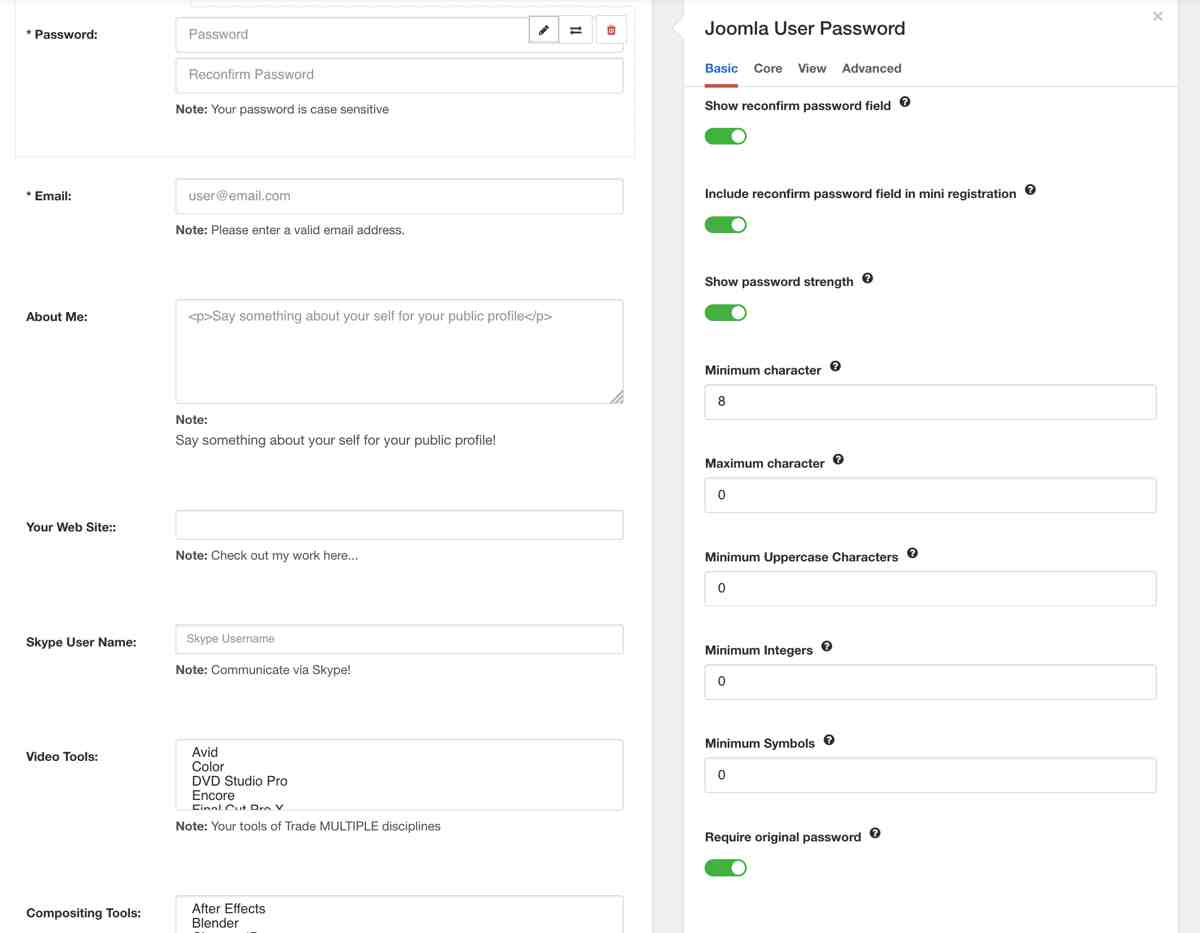The width and height of the screenshot is (1200, 933).
Task: Toggle Include reconfirm password in mini registration
Action: pyautogui.click(x=726, y=225)
